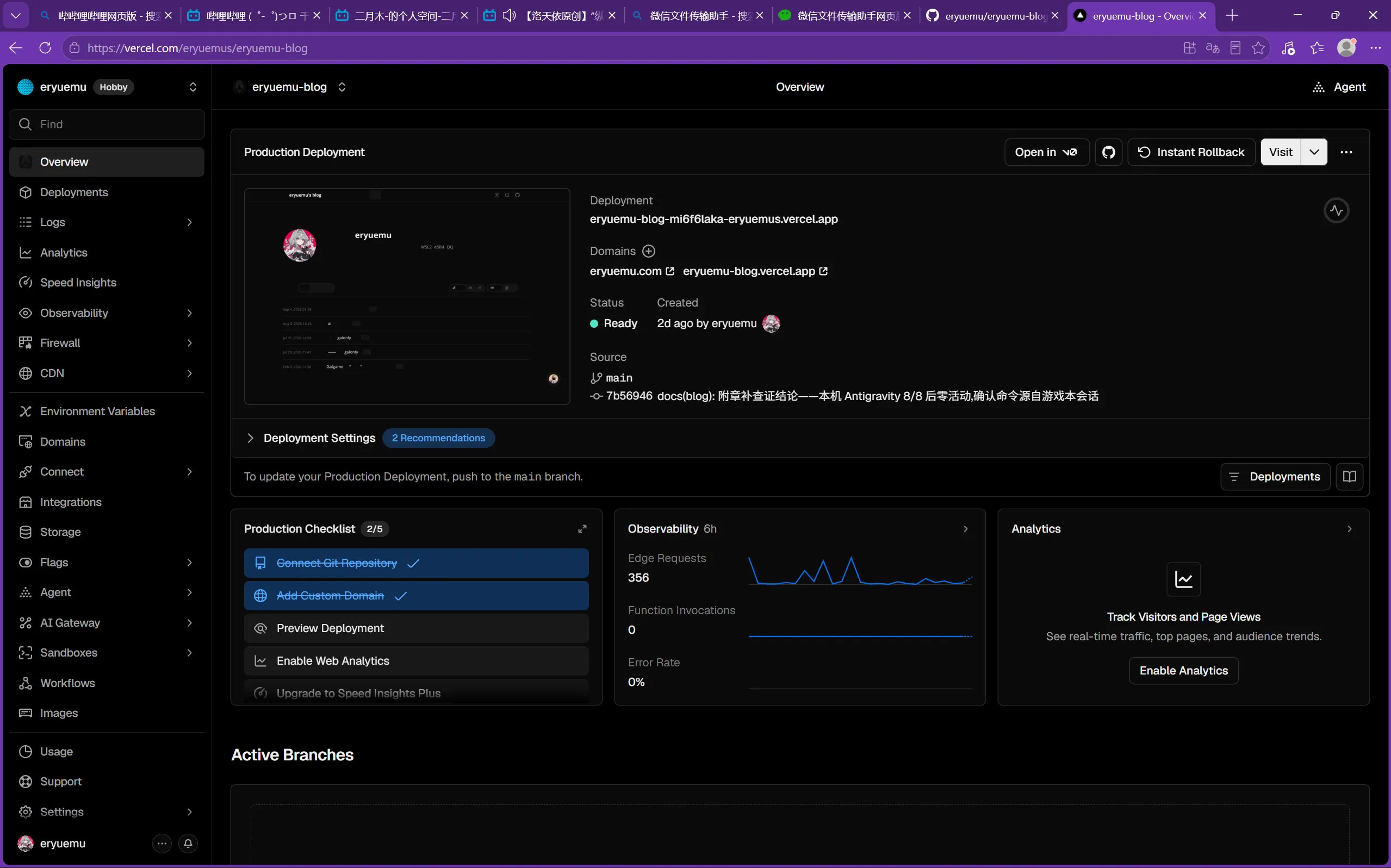Select the Enable Web Analytics checklist item

416,661
